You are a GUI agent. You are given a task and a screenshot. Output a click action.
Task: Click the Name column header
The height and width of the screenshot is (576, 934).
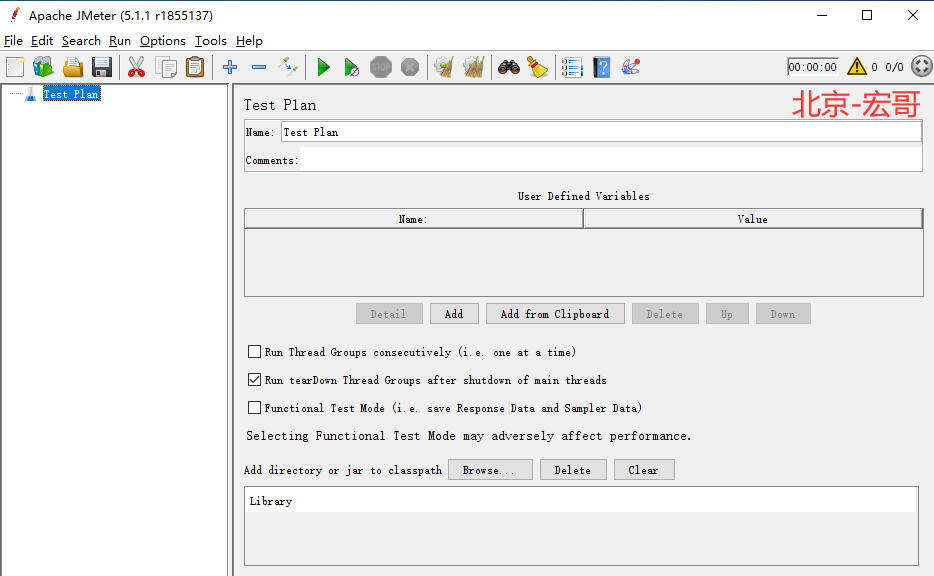(x=413, y=219)
